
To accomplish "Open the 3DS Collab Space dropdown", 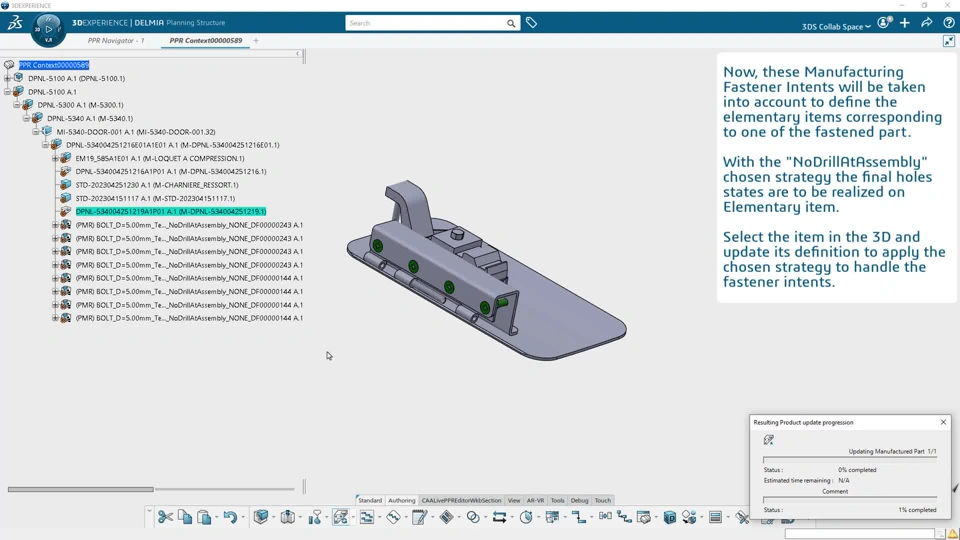I will [836, 26].
